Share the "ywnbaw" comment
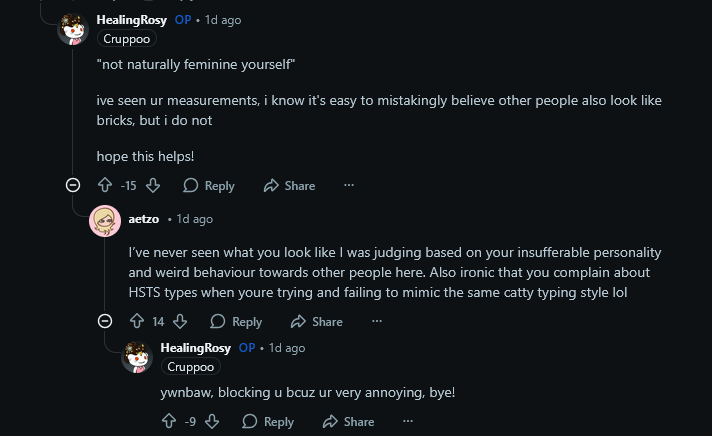Image resolution: width=712 pixels, height=436 pixels. point(349,421)
